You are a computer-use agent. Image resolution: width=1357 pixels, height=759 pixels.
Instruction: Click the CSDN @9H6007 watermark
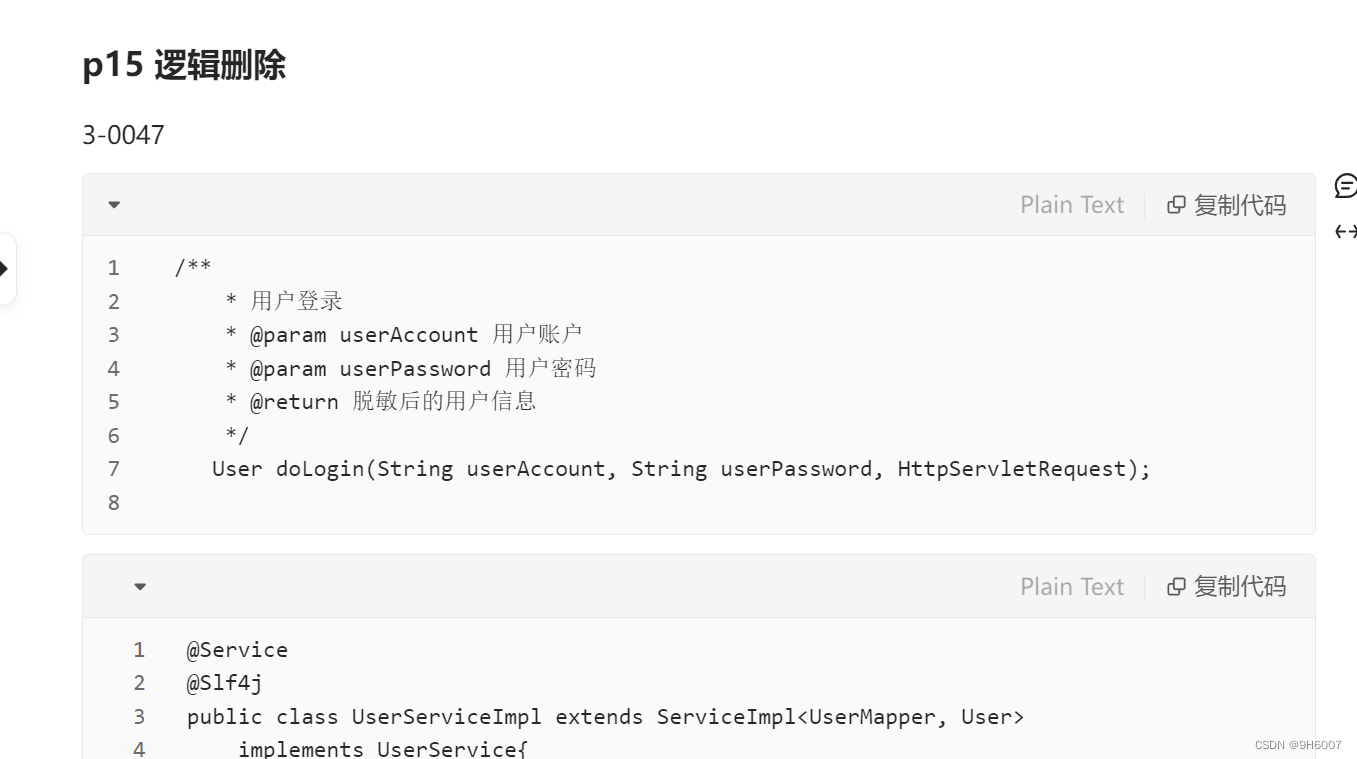click(x=1298, y=745)
